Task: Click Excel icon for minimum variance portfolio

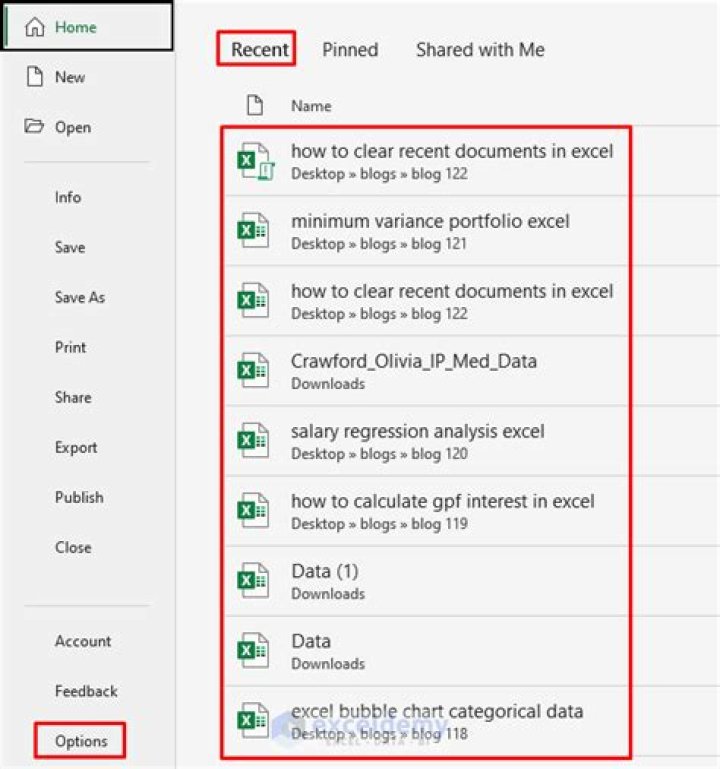Action: (253, 230)
